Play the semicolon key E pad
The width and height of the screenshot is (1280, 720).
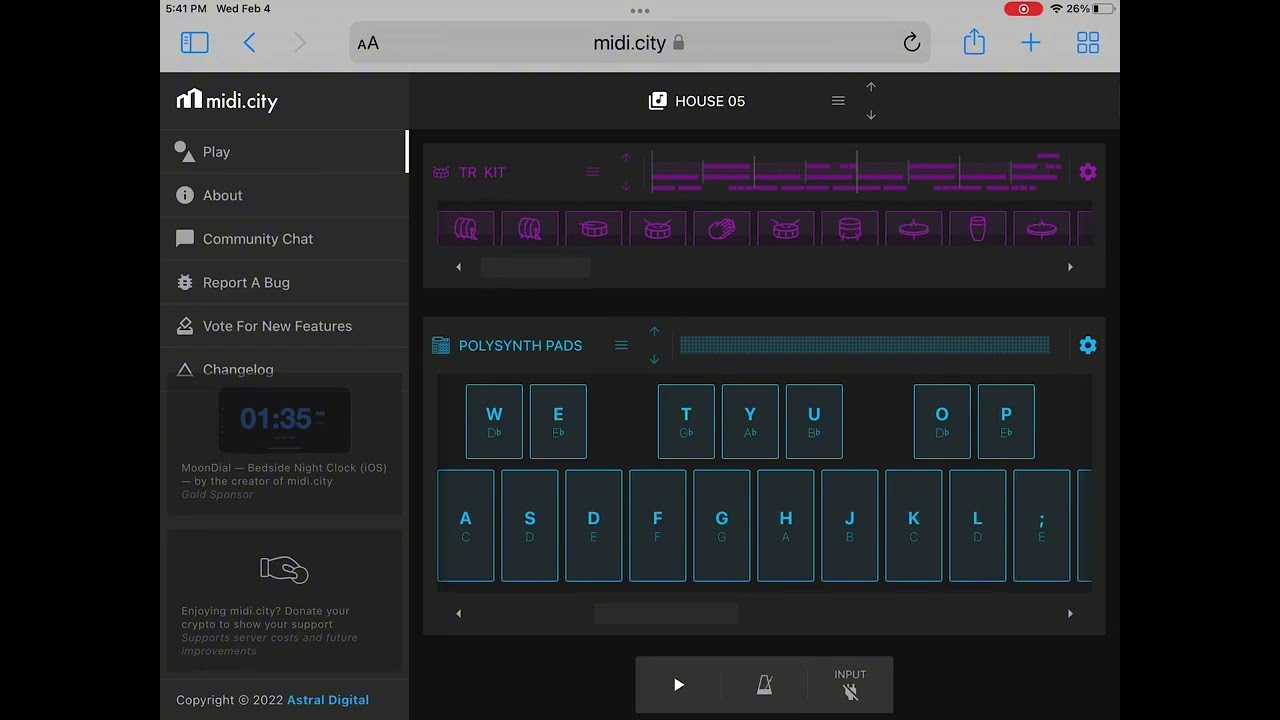tap(1042, 526)
